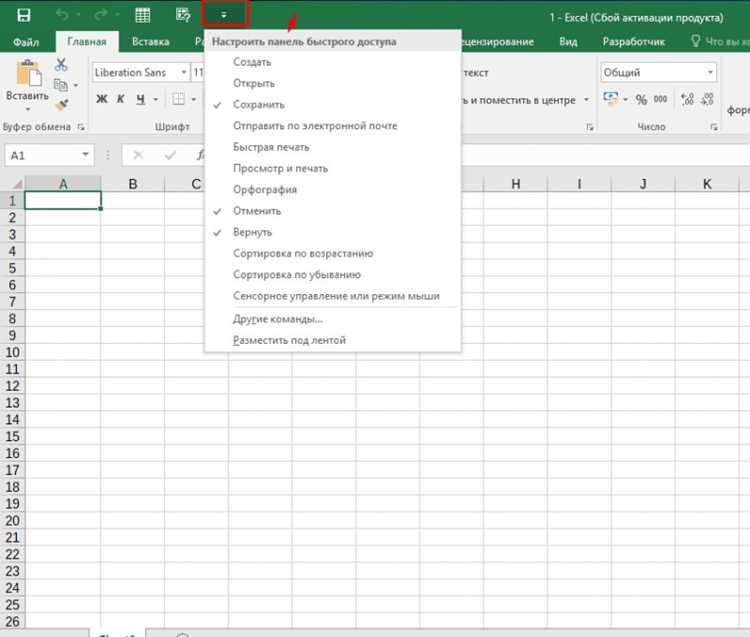The image size is (750, 637).
Task: Expand the borders dropdown arrow
Action: coord(194,99)
